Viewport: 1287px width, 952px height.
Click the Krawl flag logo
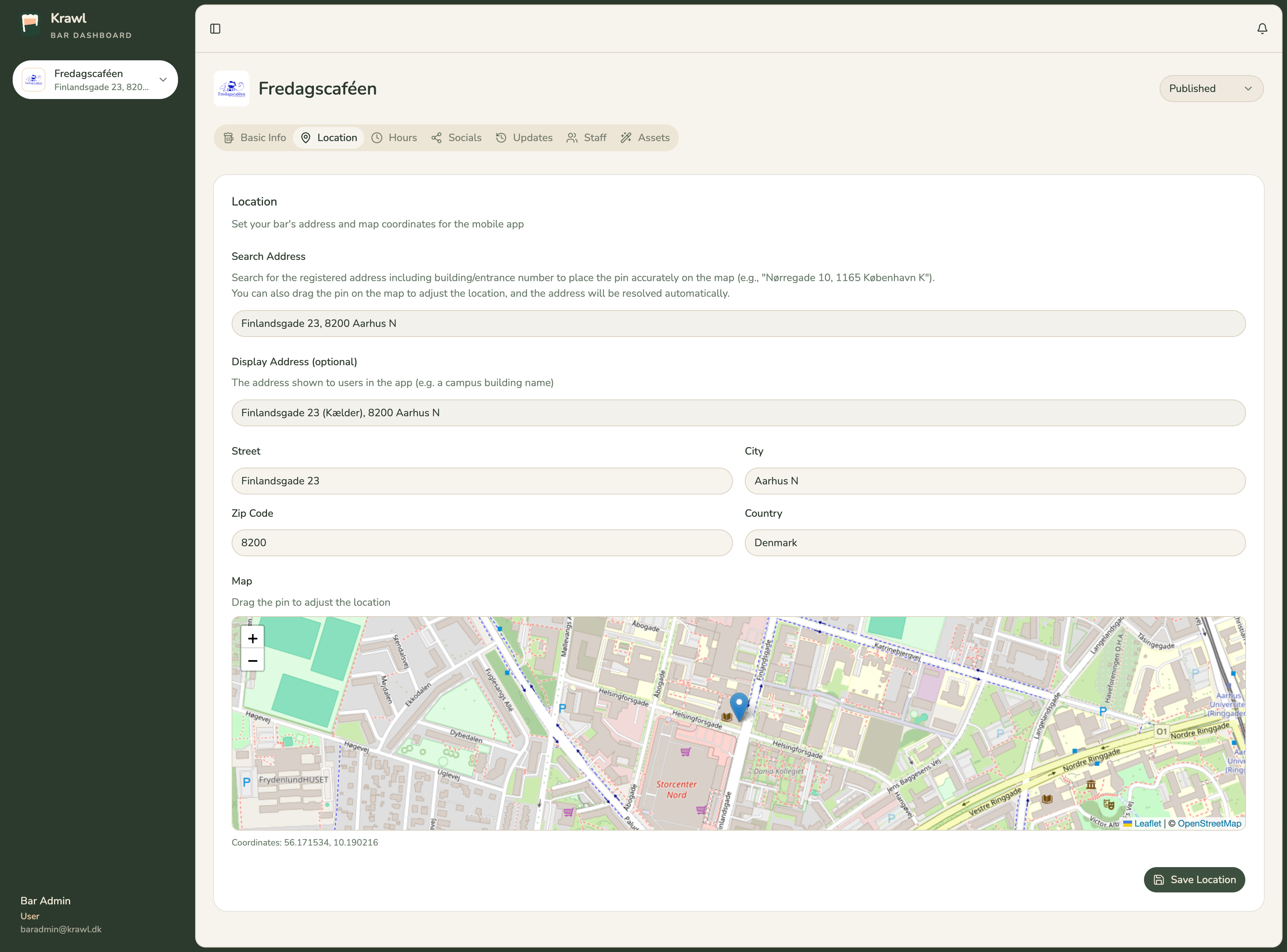30,24
